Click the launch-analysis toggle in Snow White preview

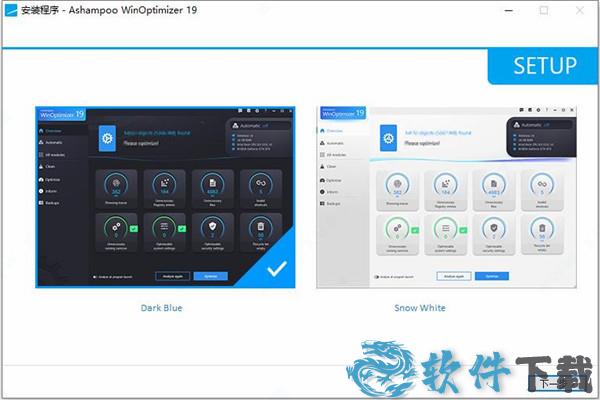point(377,276)
